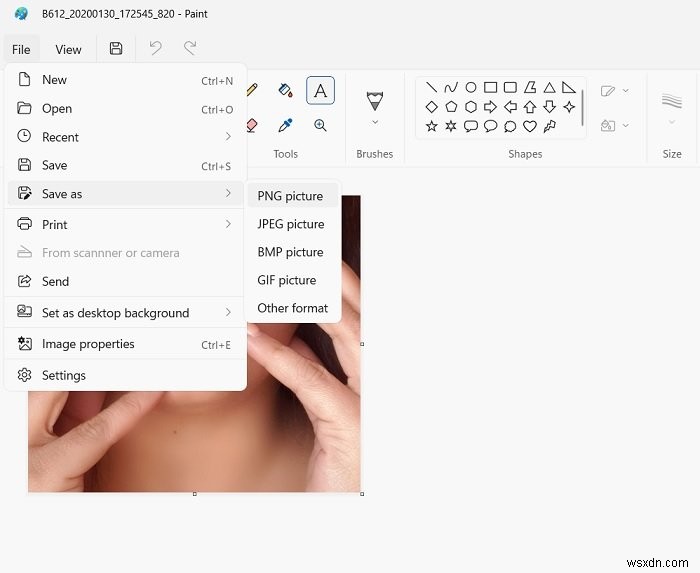Screen dimensions: 700x573
Task: Select the Eraser tool
Action: pyautogui.click(x=252, y=125)
